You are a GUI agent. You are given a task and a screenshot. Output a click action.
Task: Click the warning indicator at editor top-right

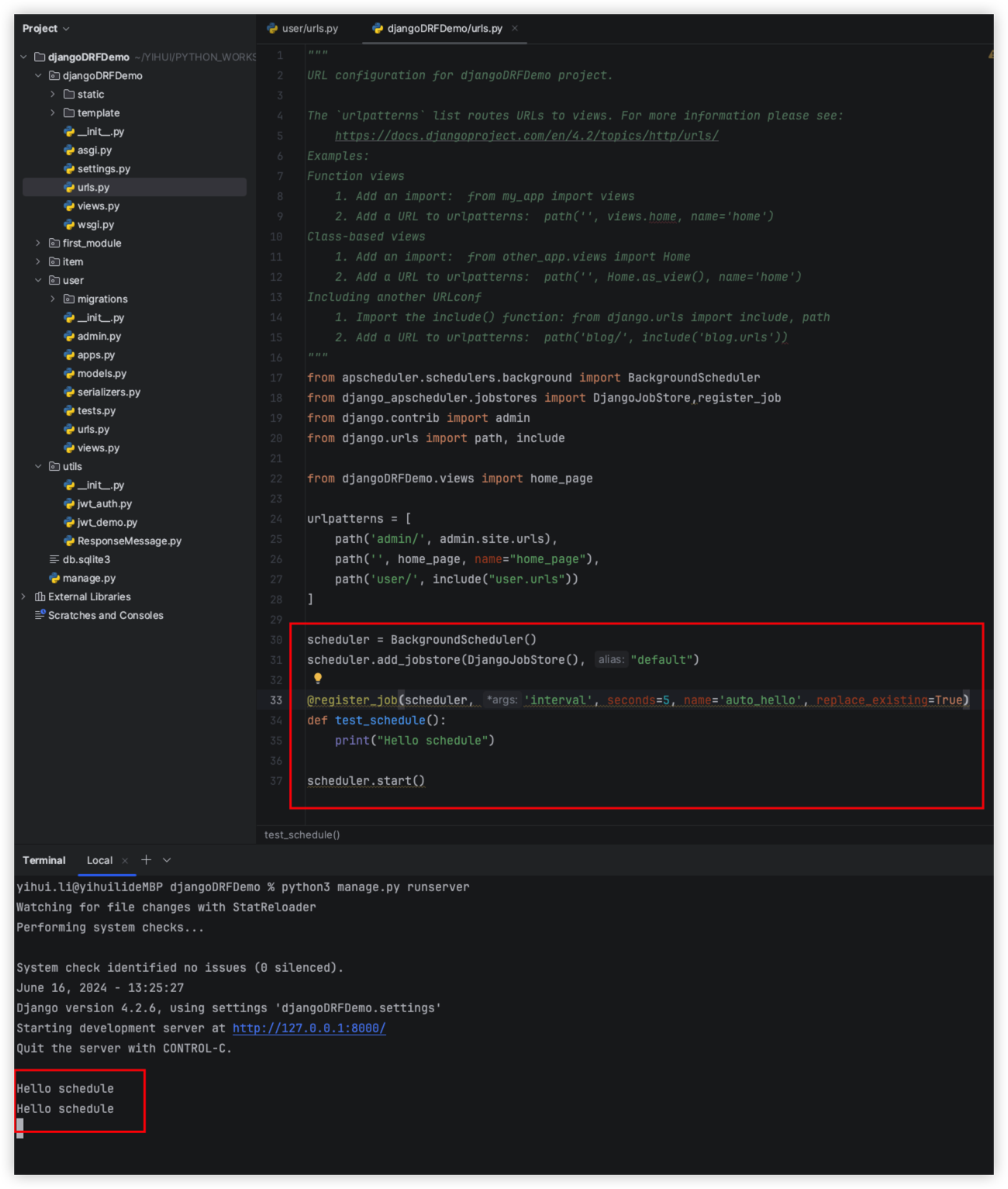(990, 55)
